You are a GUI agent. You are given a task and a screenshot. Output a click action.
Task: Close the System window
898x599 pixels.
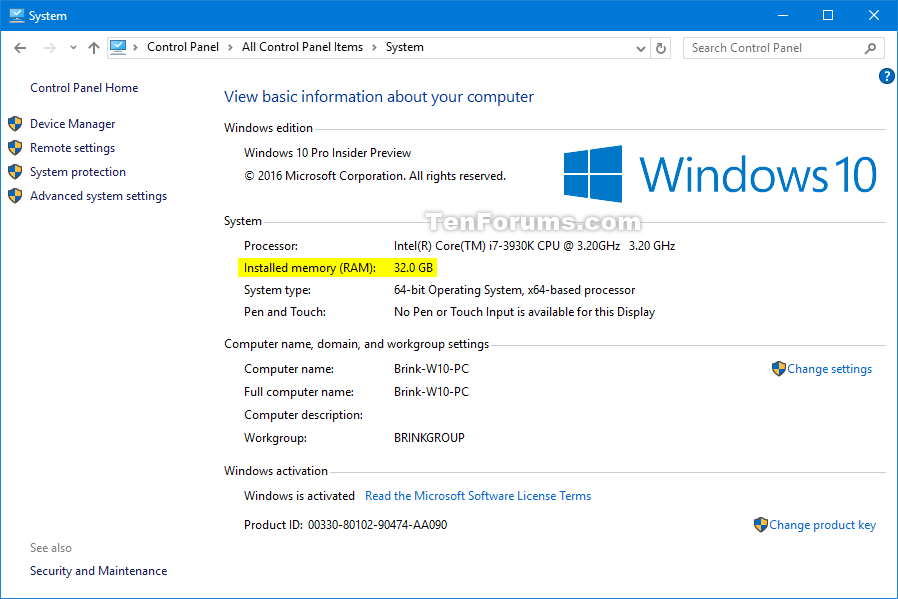coord(874,15)
